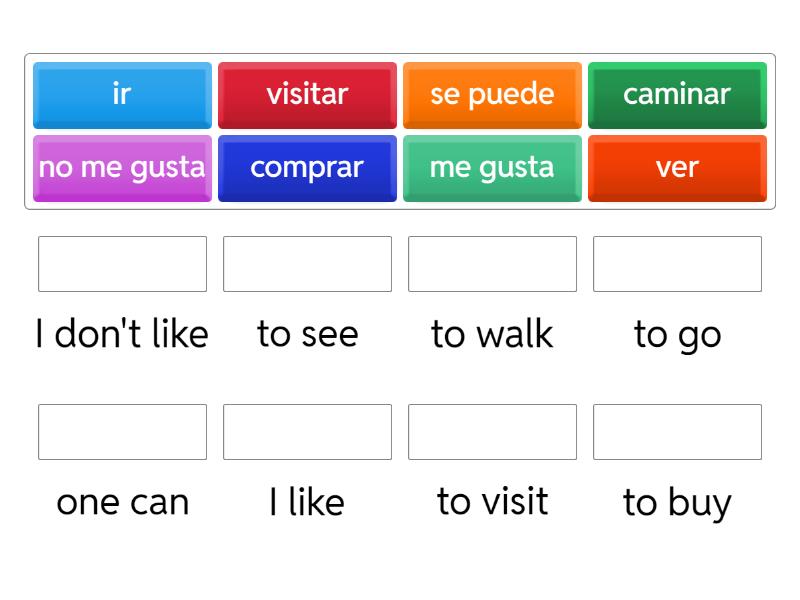This screenshot has height=600, width=800.
Task: Select the dark blue "comprar" tile
Action: 307,168
